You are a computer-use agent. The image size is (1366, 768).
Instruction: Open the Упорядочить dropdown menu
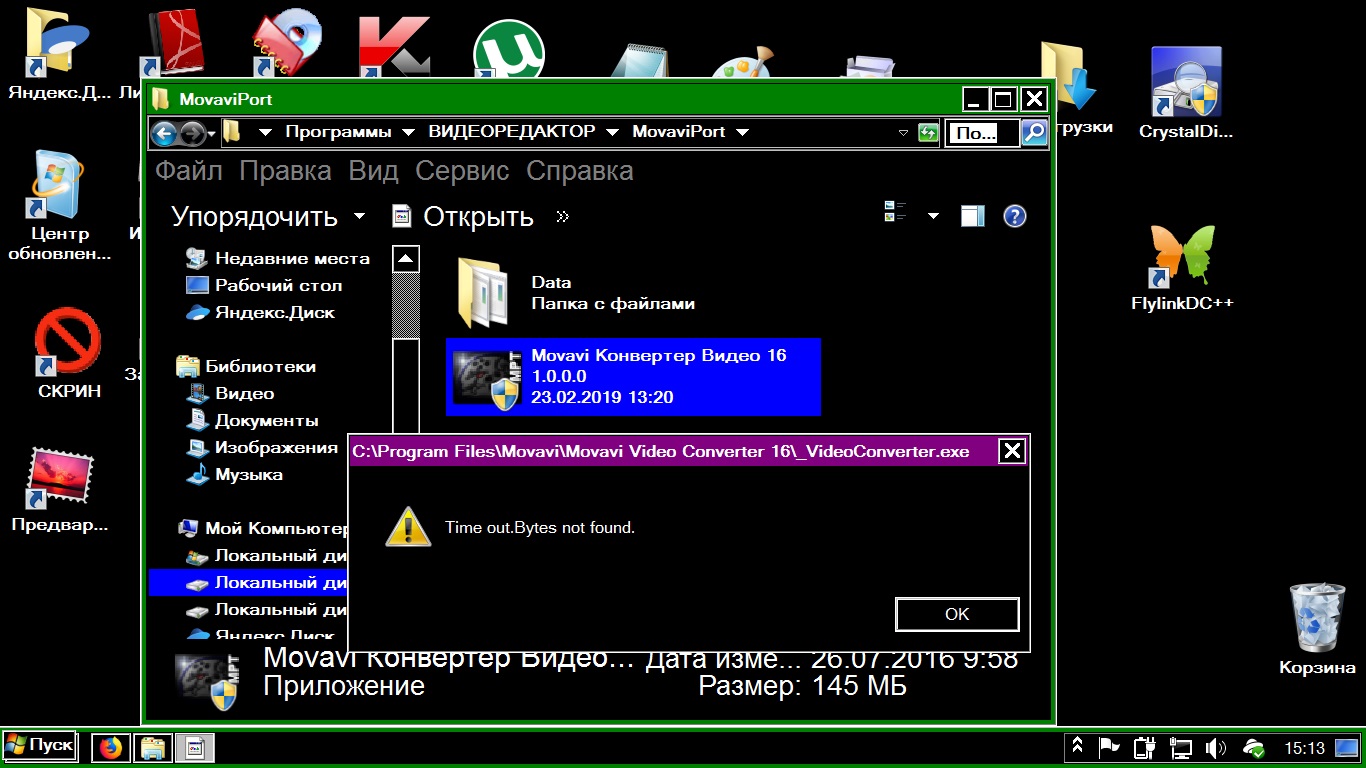click(268, 217)
